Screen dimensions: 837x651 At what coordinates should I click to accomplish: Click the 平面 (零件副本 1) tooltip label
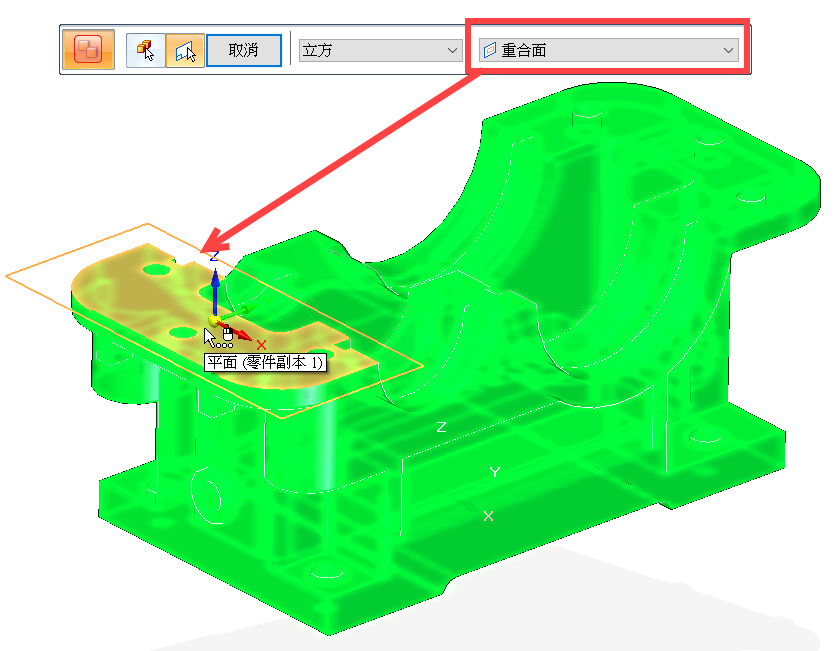click(265, 363)
